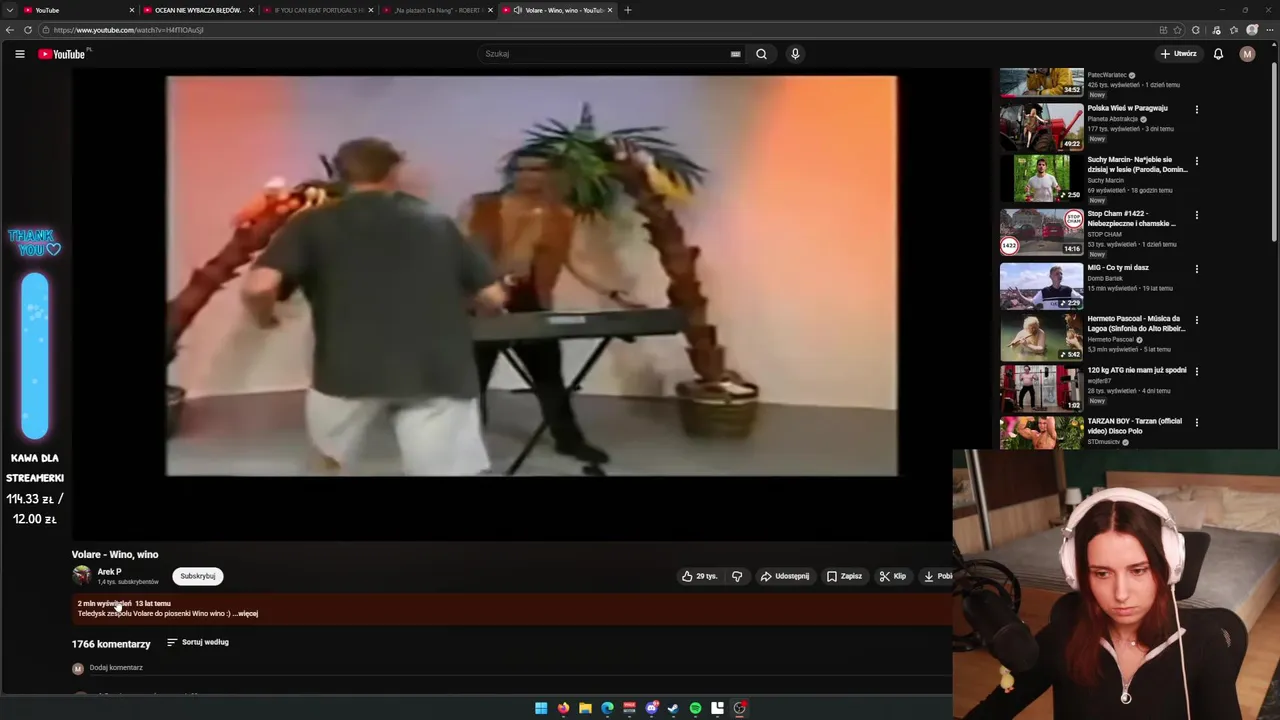Open the Stop Cham #1422 thumbnail
Viewport: 1280px width, 720px height.
click(1041, 232)
